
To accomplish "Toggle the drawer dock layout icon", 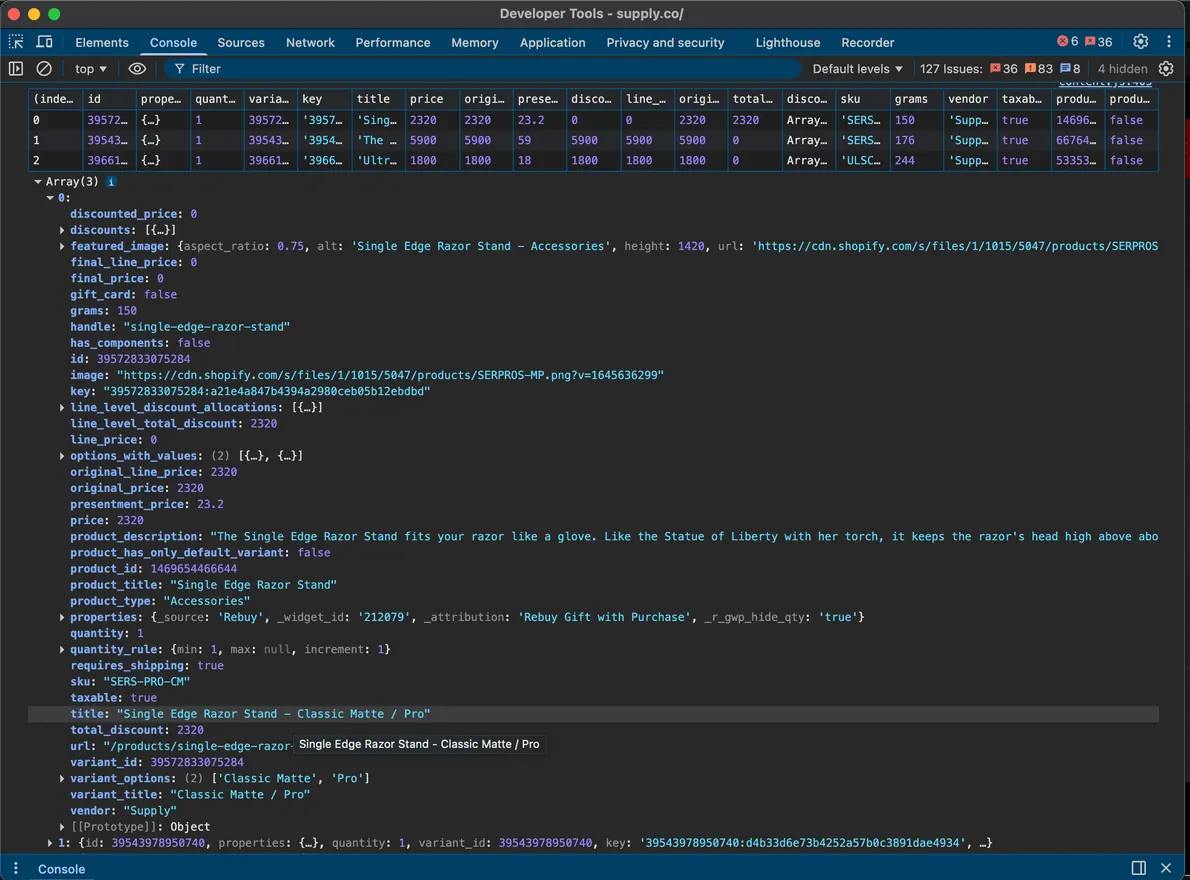I will pyautogui.click(x=1138, y=868).
